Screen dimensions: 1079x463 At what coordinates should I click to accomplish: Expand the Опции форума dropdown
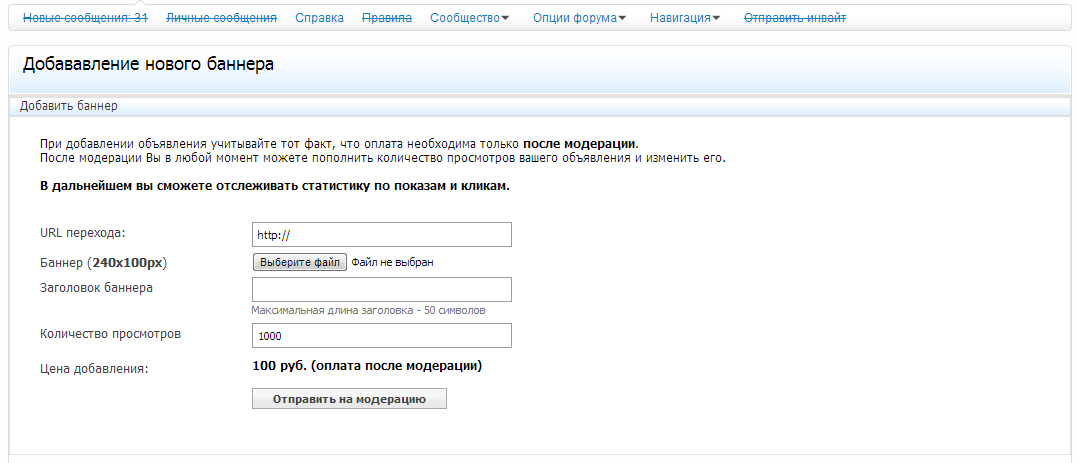579,18
